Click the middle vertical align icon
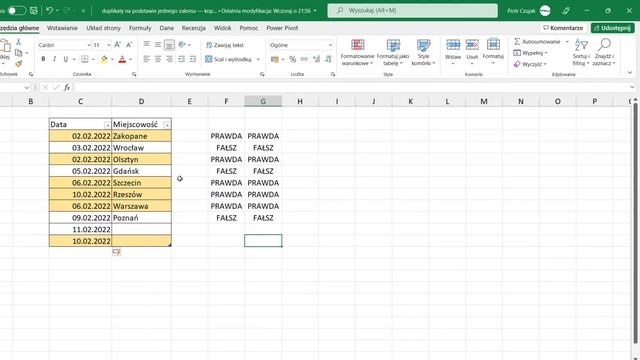The image size is (640, 360). pyautogui.click(x=158, y=44)
